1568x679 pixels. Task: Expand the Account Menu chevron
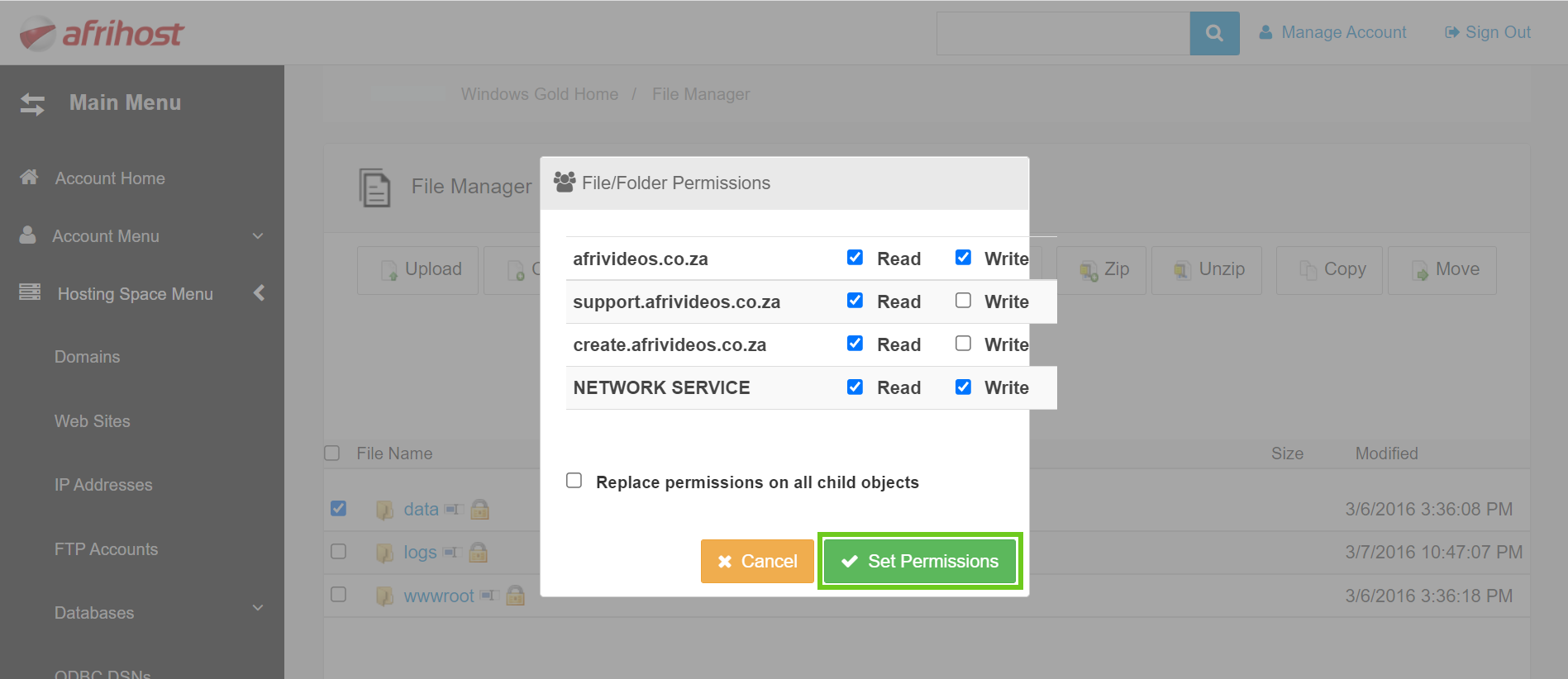[258, 236]
